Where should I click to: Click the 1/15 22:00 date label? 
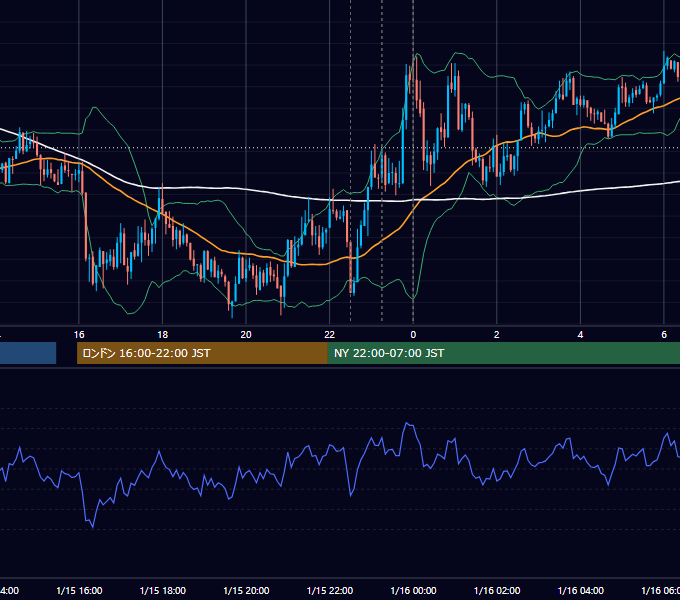pyautogui.click(x=330, y=590)
